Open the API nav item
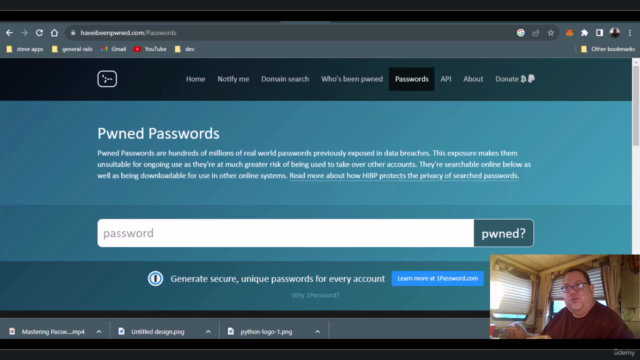 tap(446, 79)
